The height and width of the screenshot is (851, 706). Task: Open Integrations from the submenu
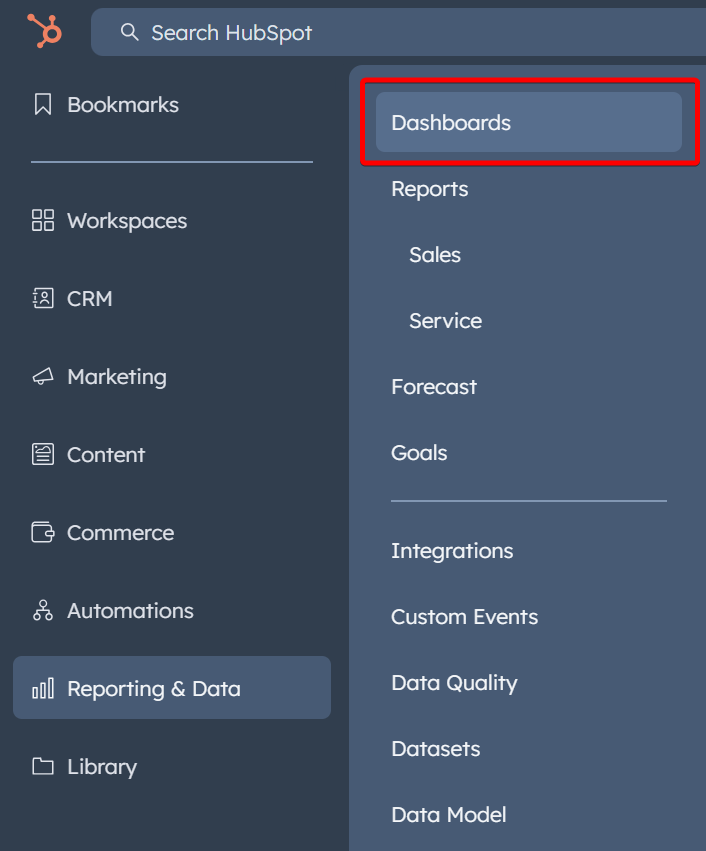(452, 551)
